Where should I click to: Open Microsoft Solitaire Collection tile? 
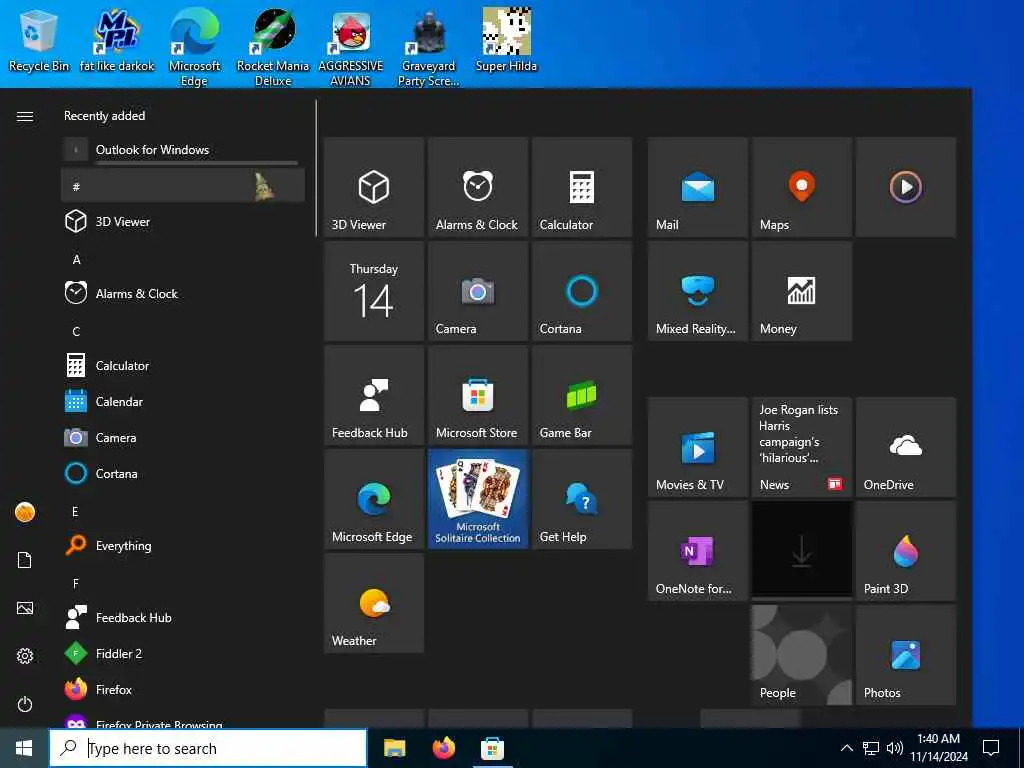point(477,498)
